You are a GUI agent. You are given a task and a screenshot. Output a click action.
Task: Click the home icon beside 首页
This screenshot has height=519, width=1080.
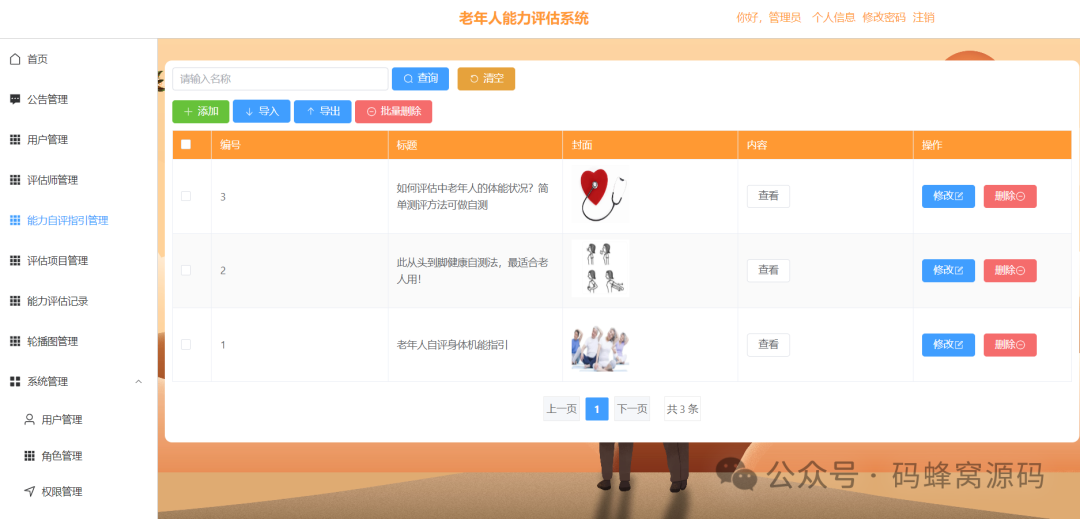click(x=15, y=59)
